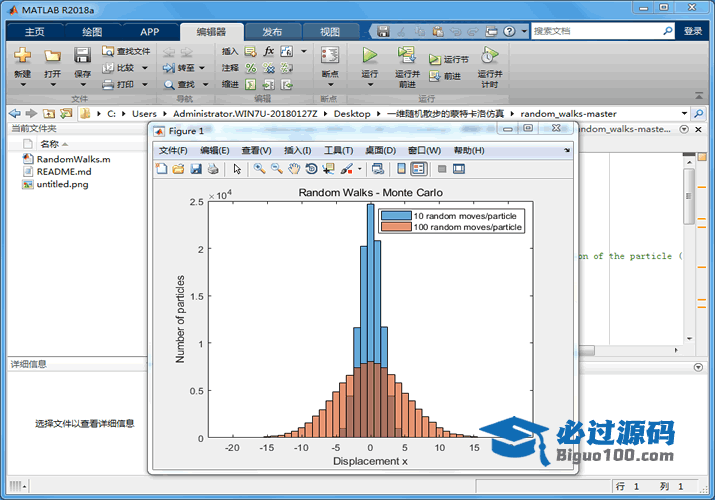Image resolution: width=715 pixels, height=500 pixels.
Task: Click Hide Plot Tools icon in Figure toolbar
Action: [441, 169]
